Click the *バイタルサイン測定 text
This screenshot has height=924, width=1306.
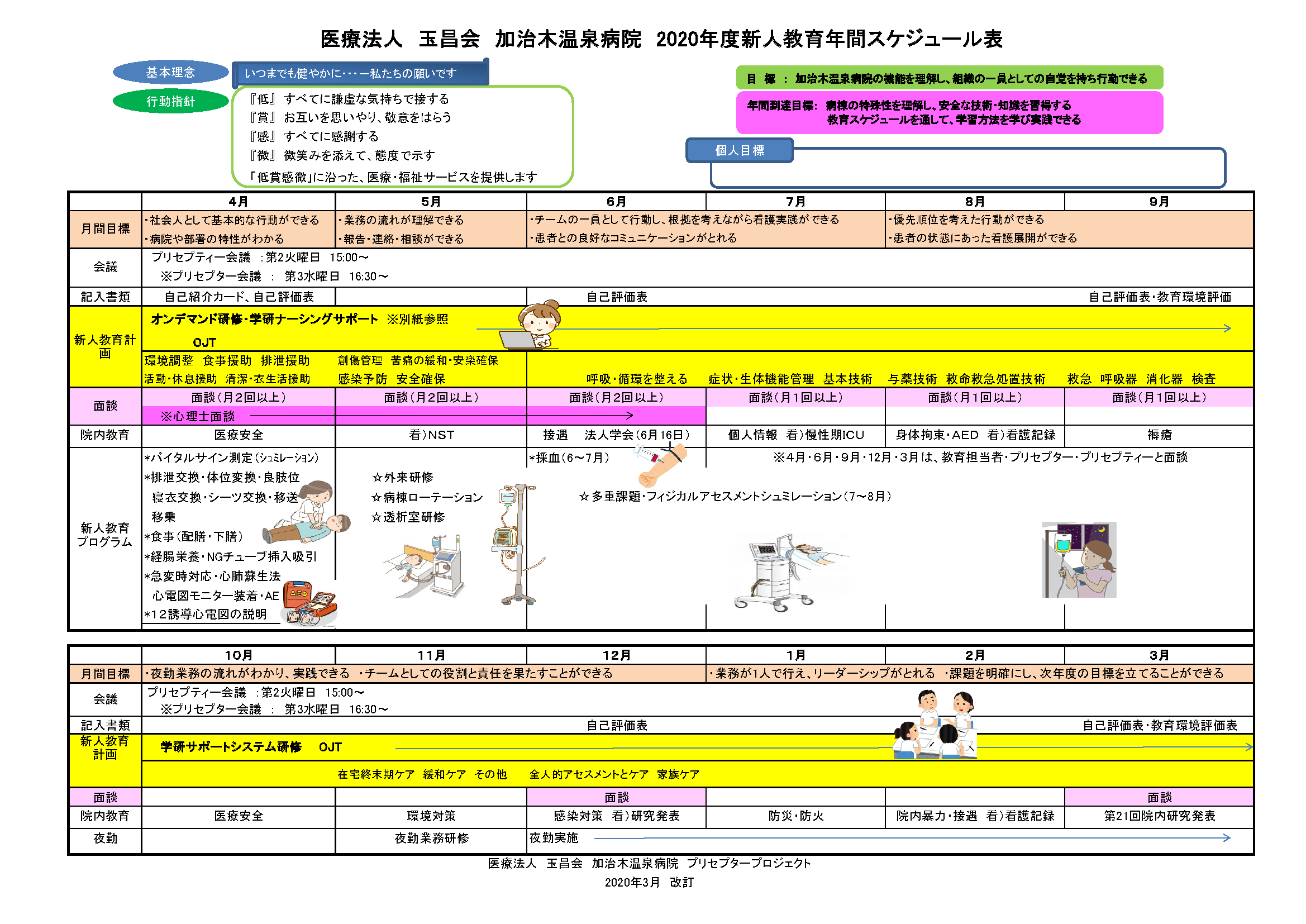coord(231,458)
